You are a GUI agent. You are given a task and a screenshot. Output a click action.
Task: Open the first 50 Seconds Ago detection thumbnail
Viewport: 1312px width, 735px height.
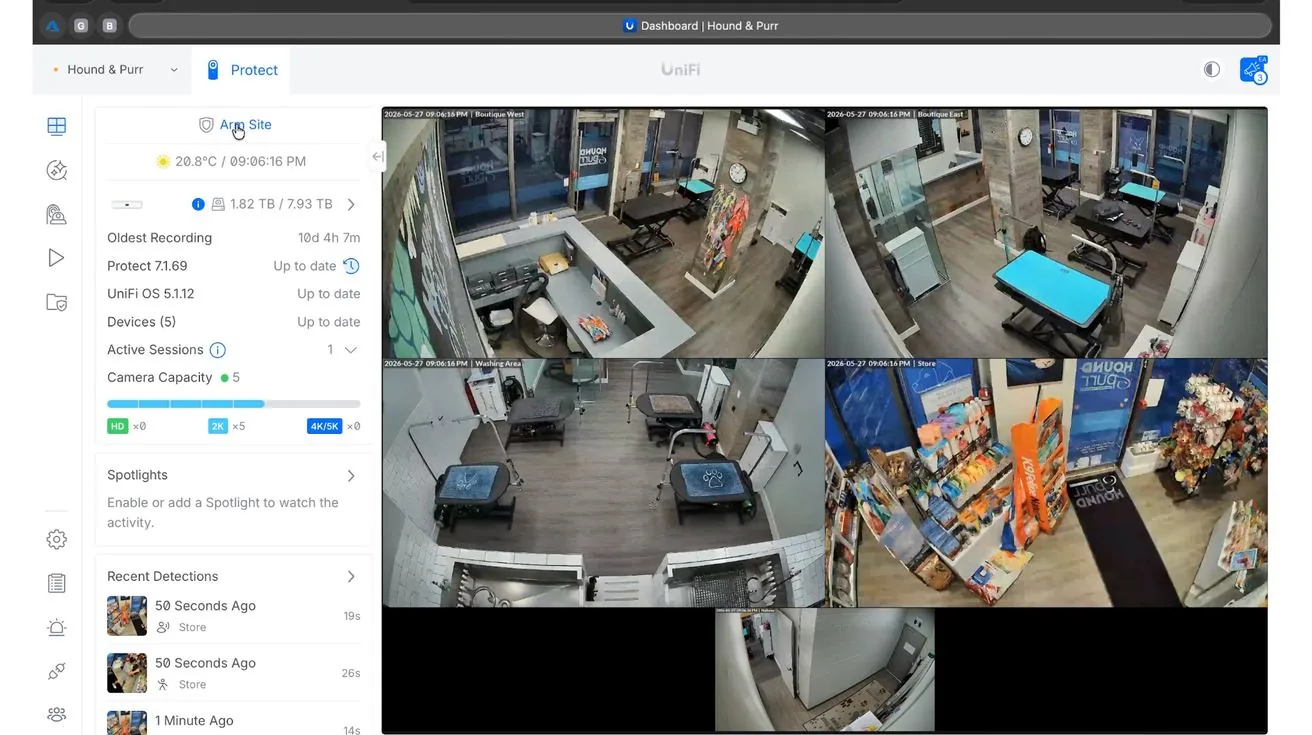pyautogui.click(x=127, y=616)
